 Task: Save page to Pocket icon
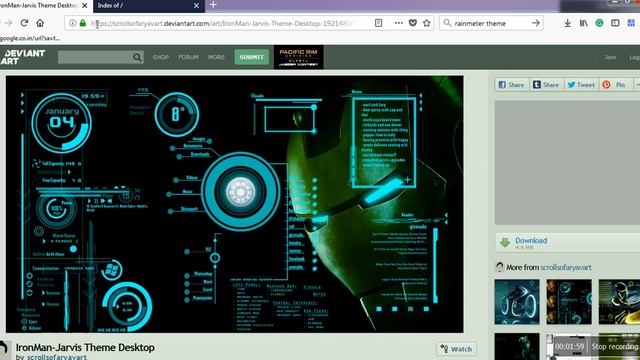pyautogui.click(x=413, y=23)
